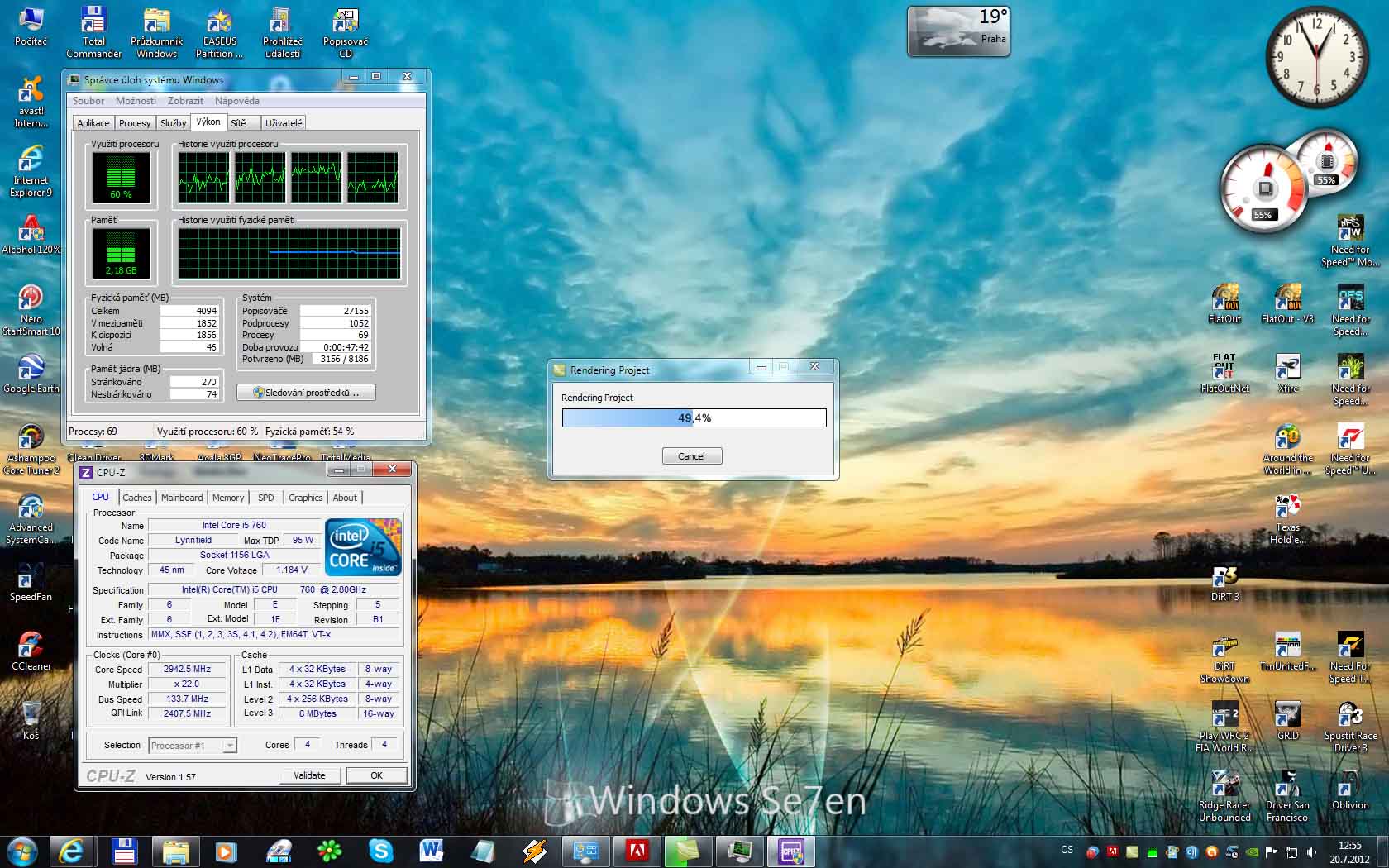Click Skype icon in the taskbar
The height and width of the screenshot is (868, 1389).
click(380, 850)
